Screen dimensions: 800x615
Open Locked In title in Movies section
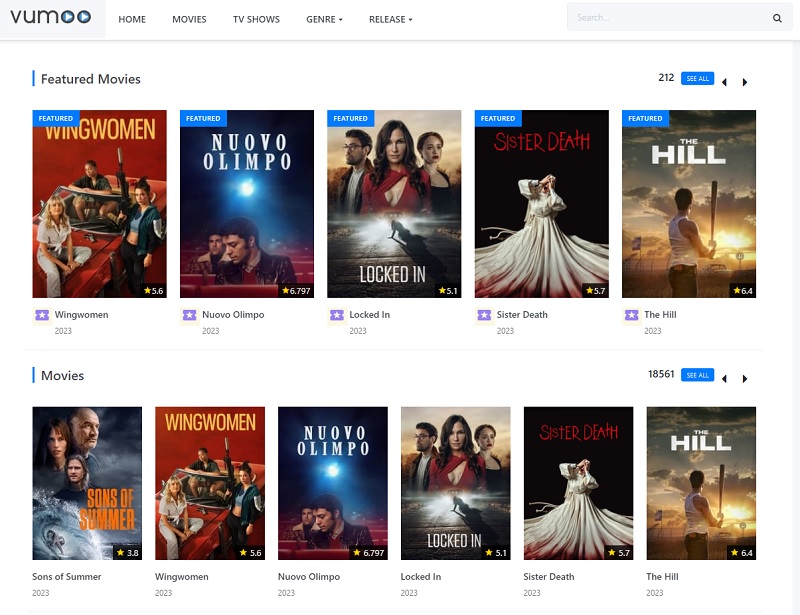point(421,577)
